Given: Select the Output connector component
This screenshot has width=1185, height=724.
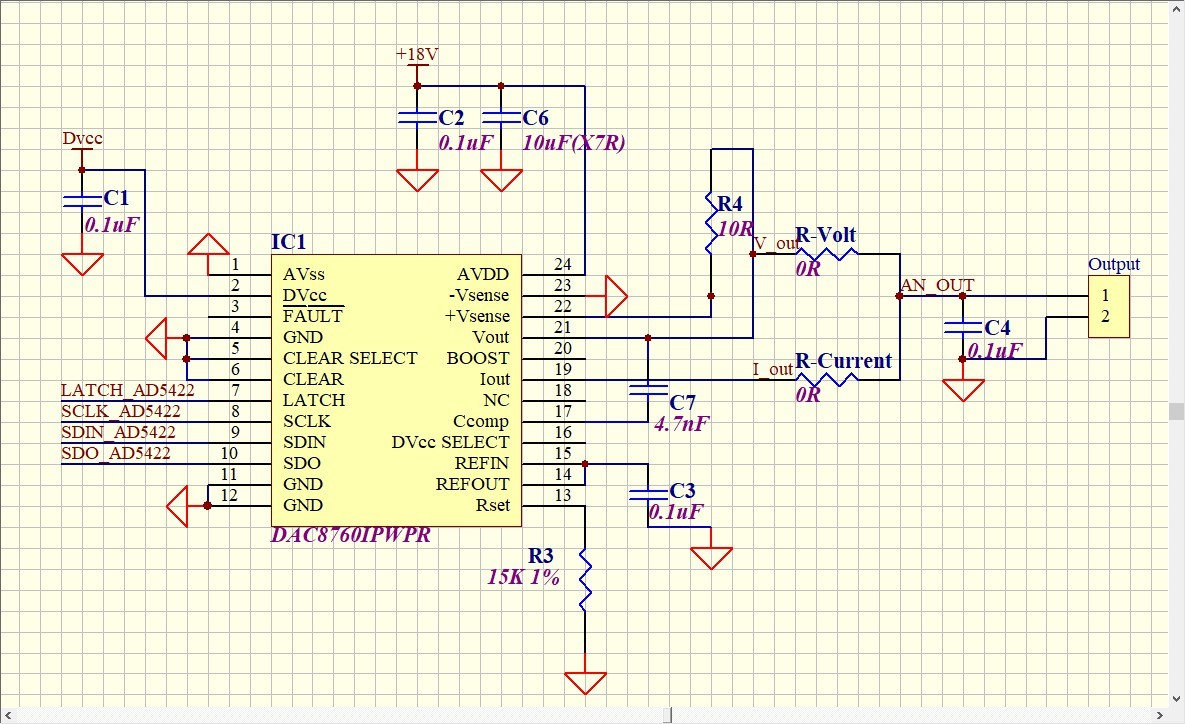Looking at the screenshot, I should click(1109, 306).
